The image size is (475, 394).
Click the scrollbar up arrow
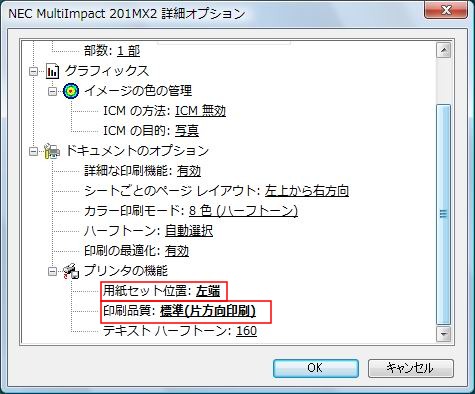coord(444,51)
